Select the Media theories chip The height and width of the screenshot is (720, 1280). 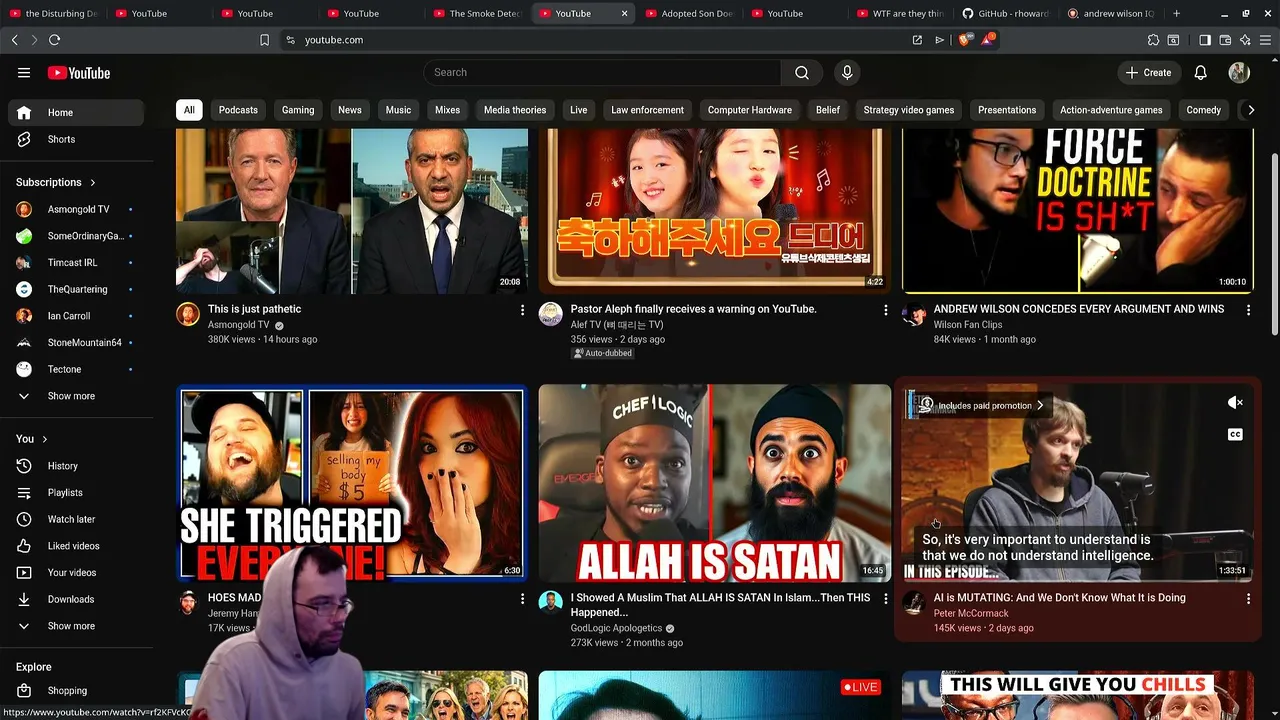(x=515, y=110)
